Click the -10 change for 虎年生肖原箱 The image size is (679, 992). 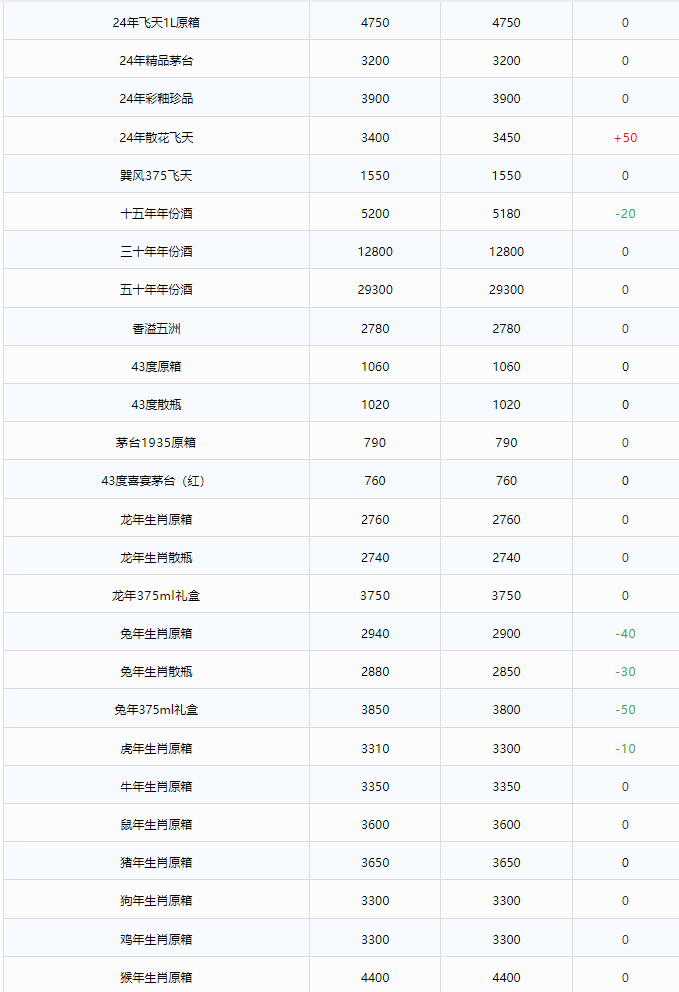click(x=625, y=749)
